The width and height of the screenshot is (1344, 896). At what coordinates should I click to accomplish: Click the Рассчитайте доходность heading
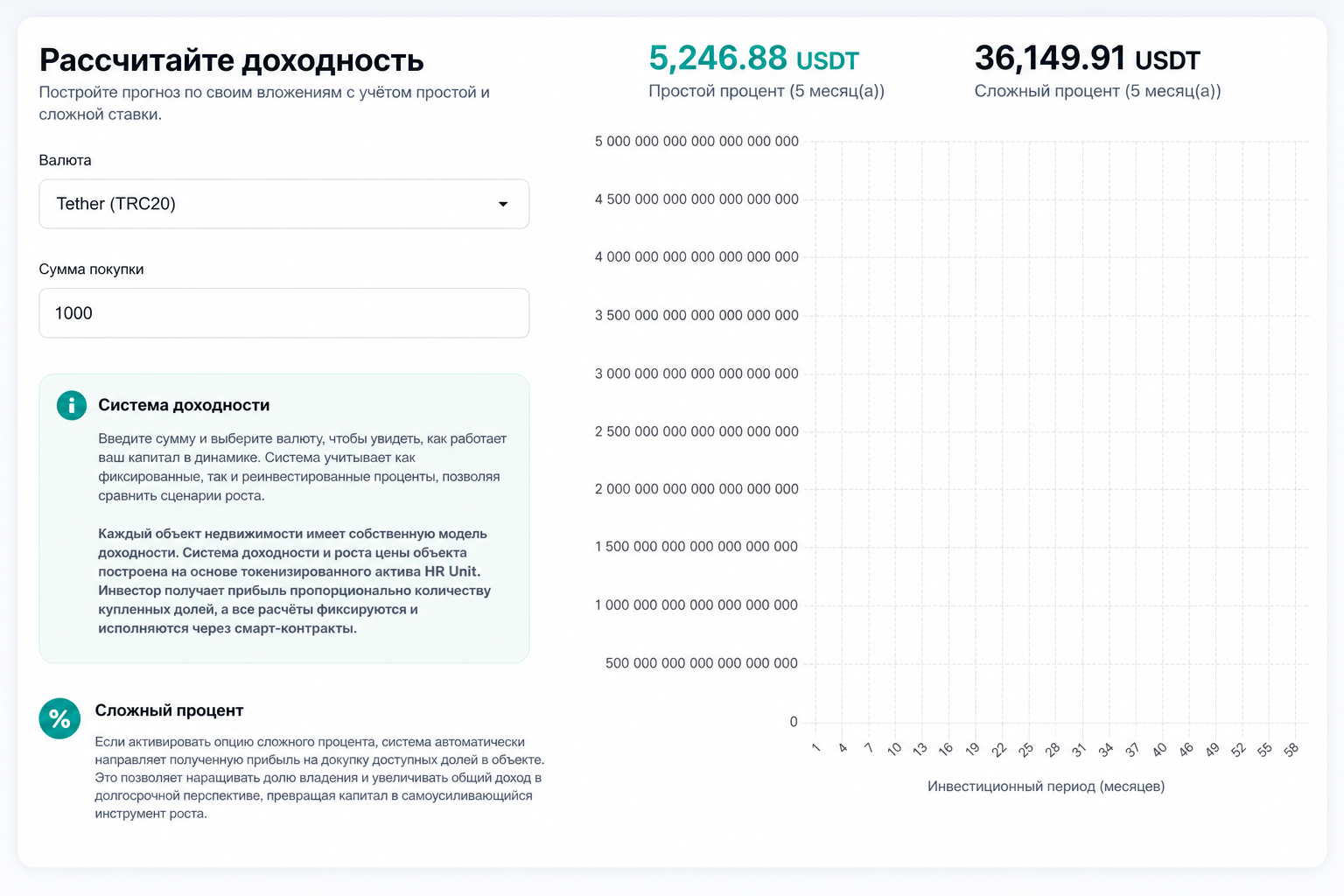[x=232, y=60]
